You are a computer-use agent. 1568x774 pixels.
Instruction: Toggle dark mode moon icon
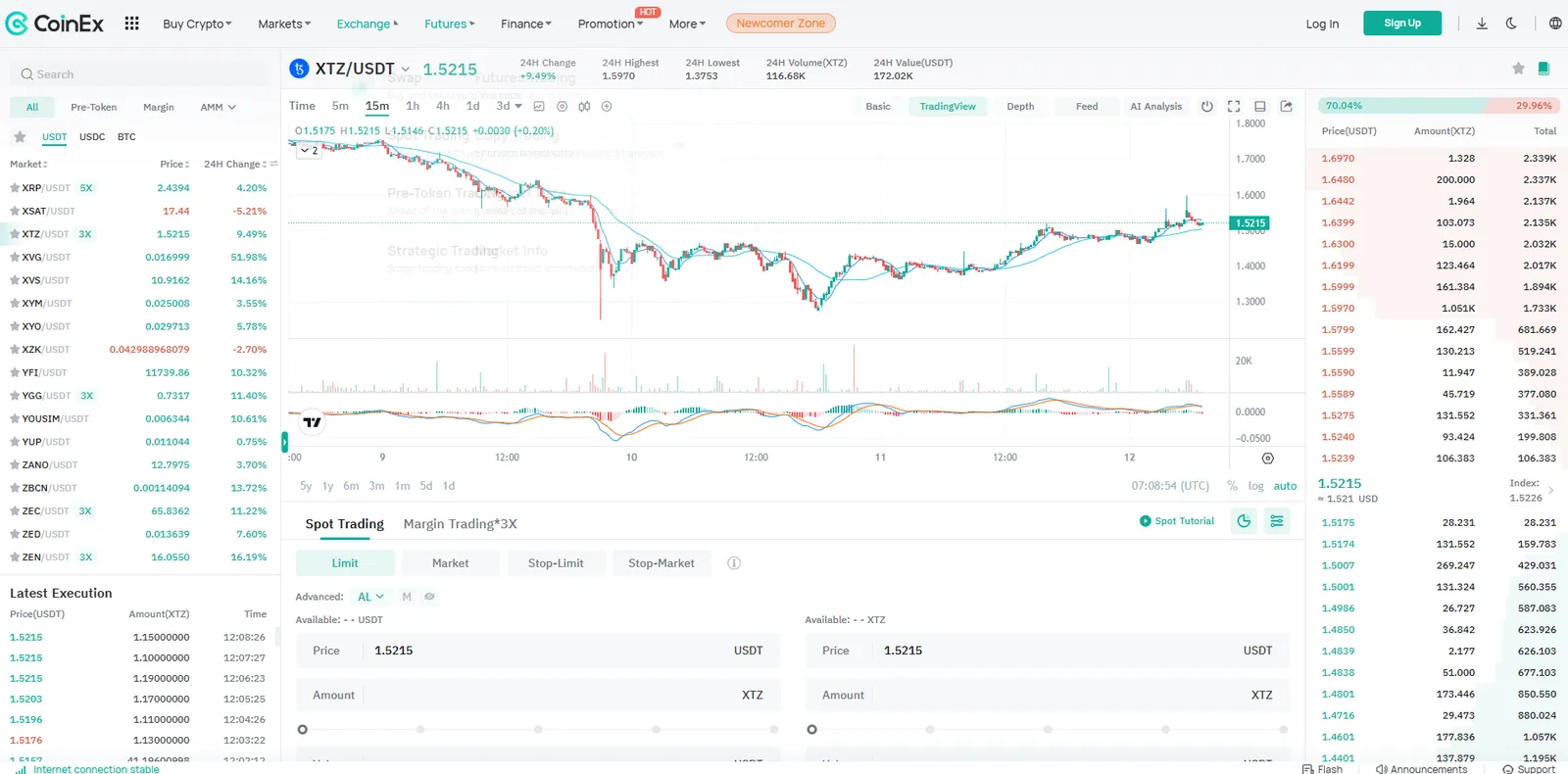tap(1511, 24)
